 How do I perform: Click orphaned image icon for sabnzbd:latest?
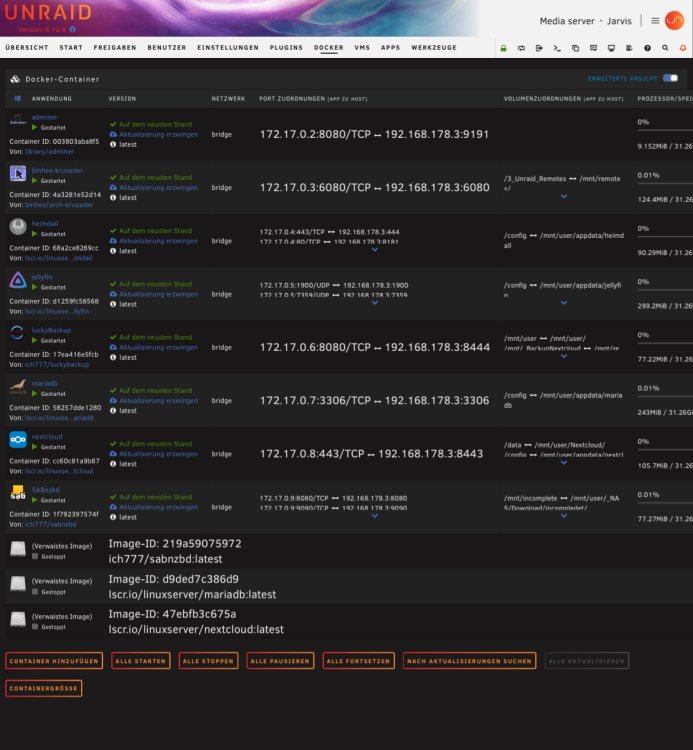[18, 549]
